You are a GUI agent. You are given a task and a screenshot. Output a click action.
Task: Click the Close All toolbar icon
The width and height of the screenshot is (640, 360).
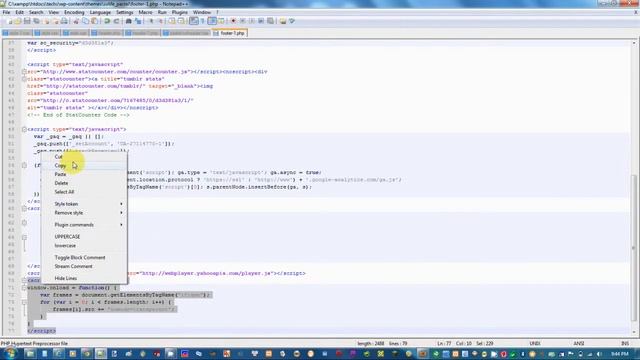tap(55, 21)
